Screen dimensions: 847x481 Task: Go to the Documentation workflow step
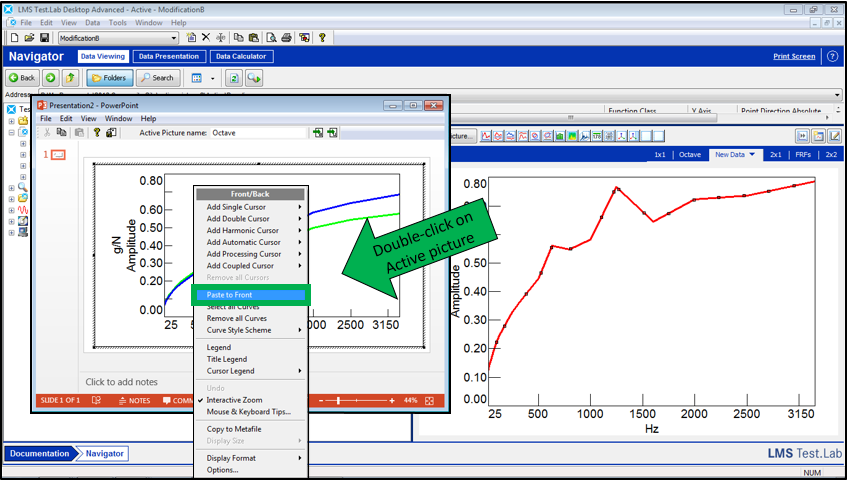pyautogui.click(x=39, y=453)
